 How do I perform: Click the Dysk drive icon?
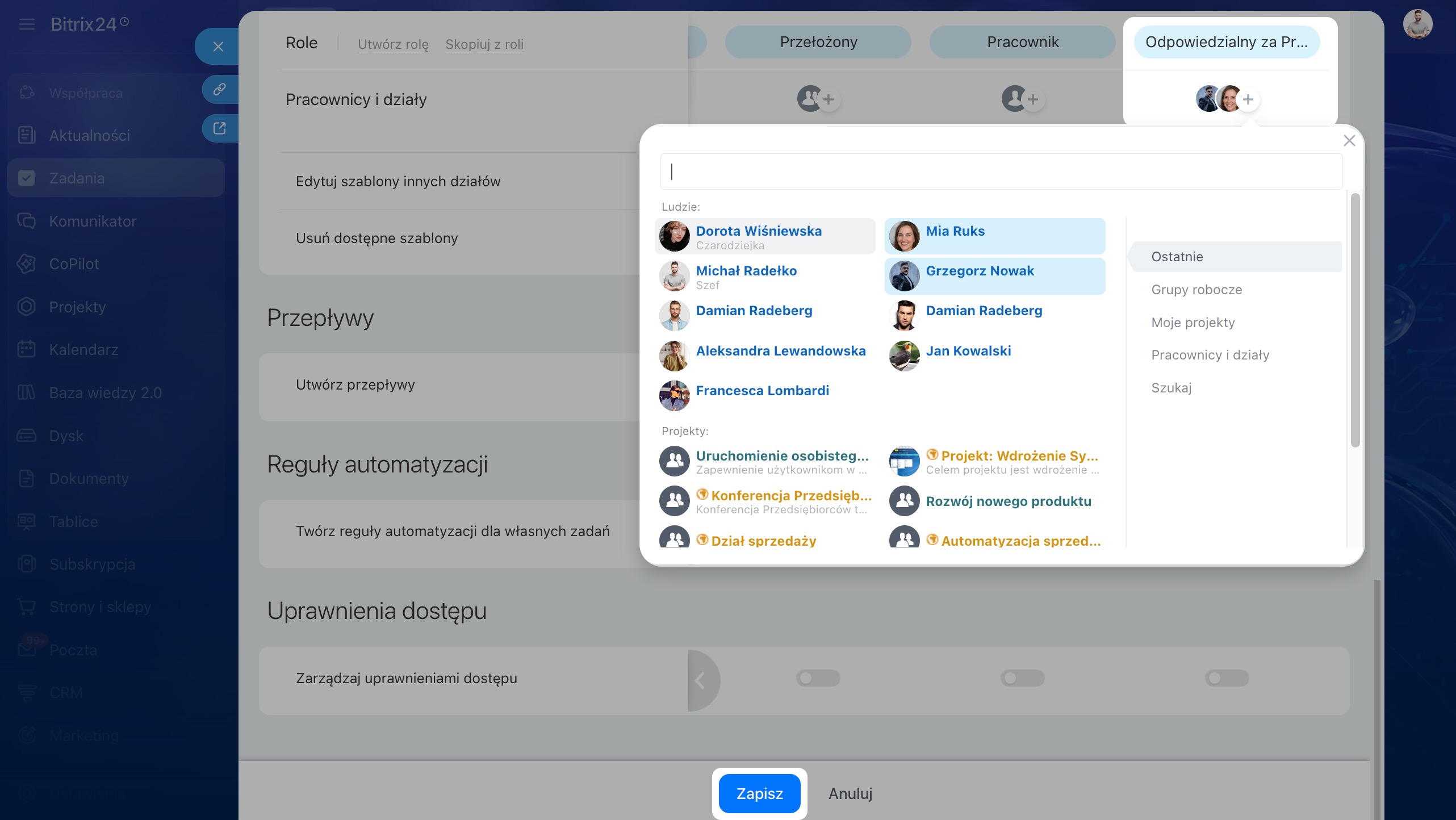pyautogui.click(x=27, y=436)
